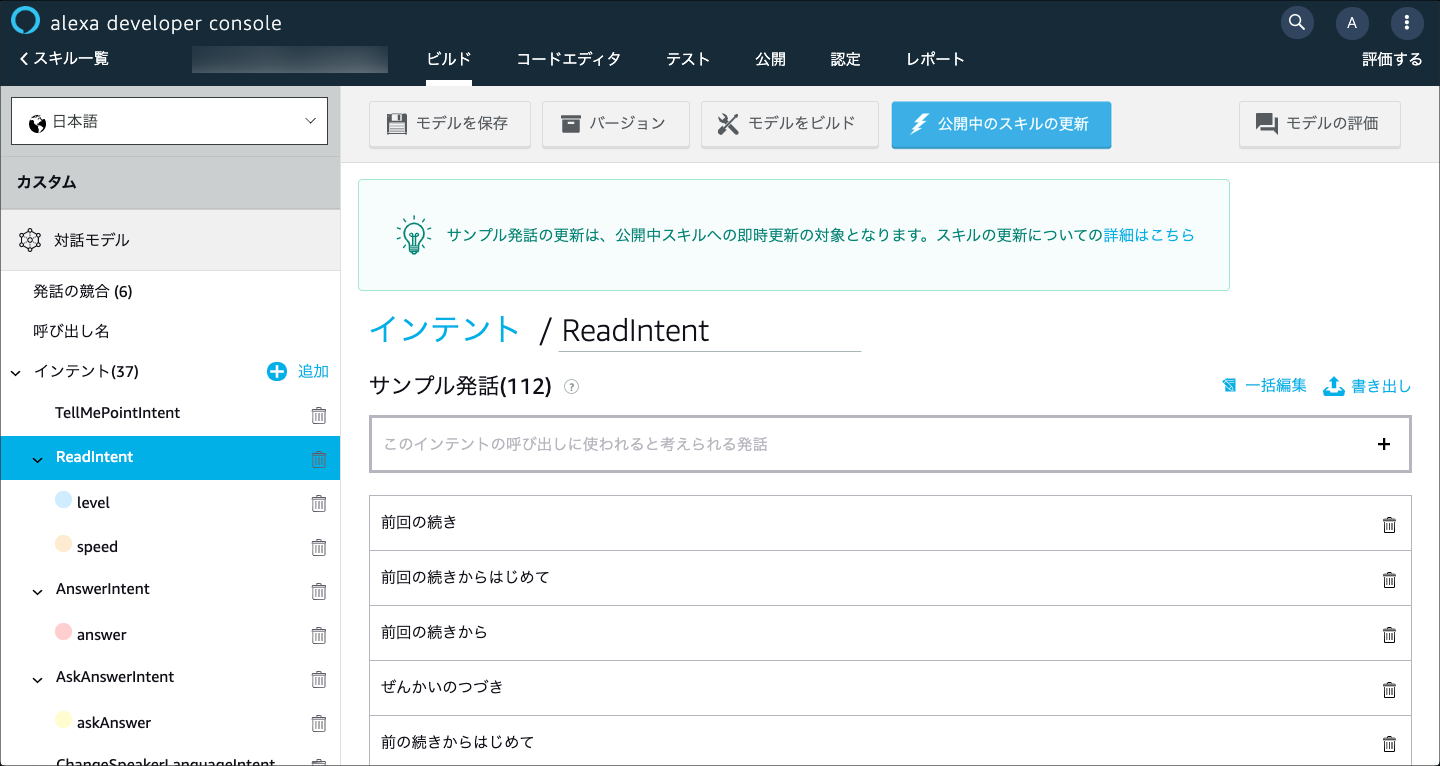This screenshot has width=1440, height=766.
Task: Collapse the インテント(37) section
Action: tap(16, 373)
